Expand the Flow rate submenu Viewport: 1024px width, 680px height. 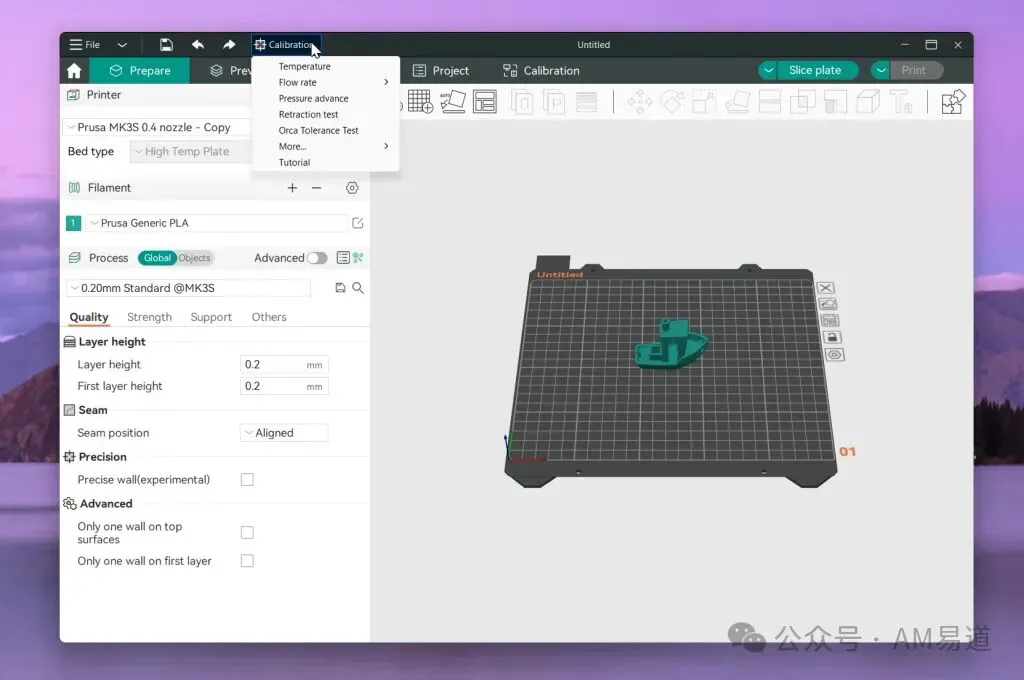(325, 82)
